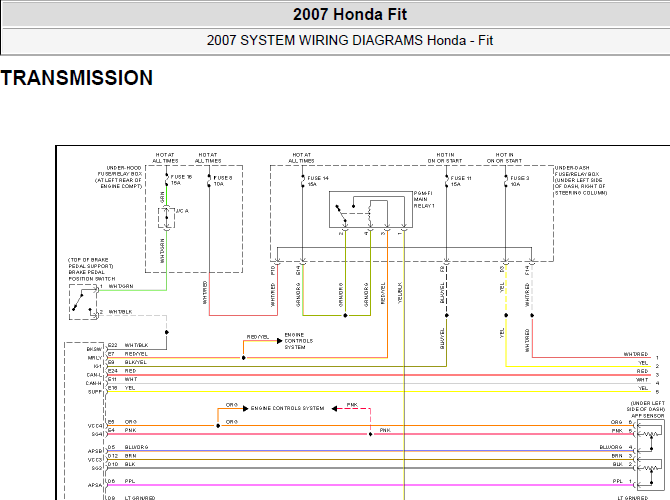The height and width of the screenshot is (500, 670).
Task: Click the BLU/ORG label at APP sensor pin 4
Action: coord(611,447)
